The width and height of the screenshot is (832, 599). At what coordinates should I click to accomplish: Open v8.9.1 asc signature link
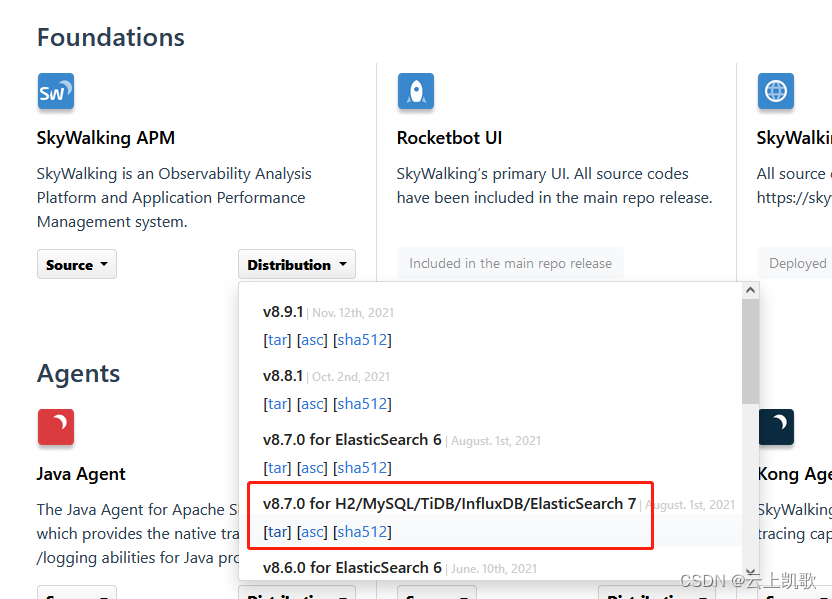tap(313, 340)
